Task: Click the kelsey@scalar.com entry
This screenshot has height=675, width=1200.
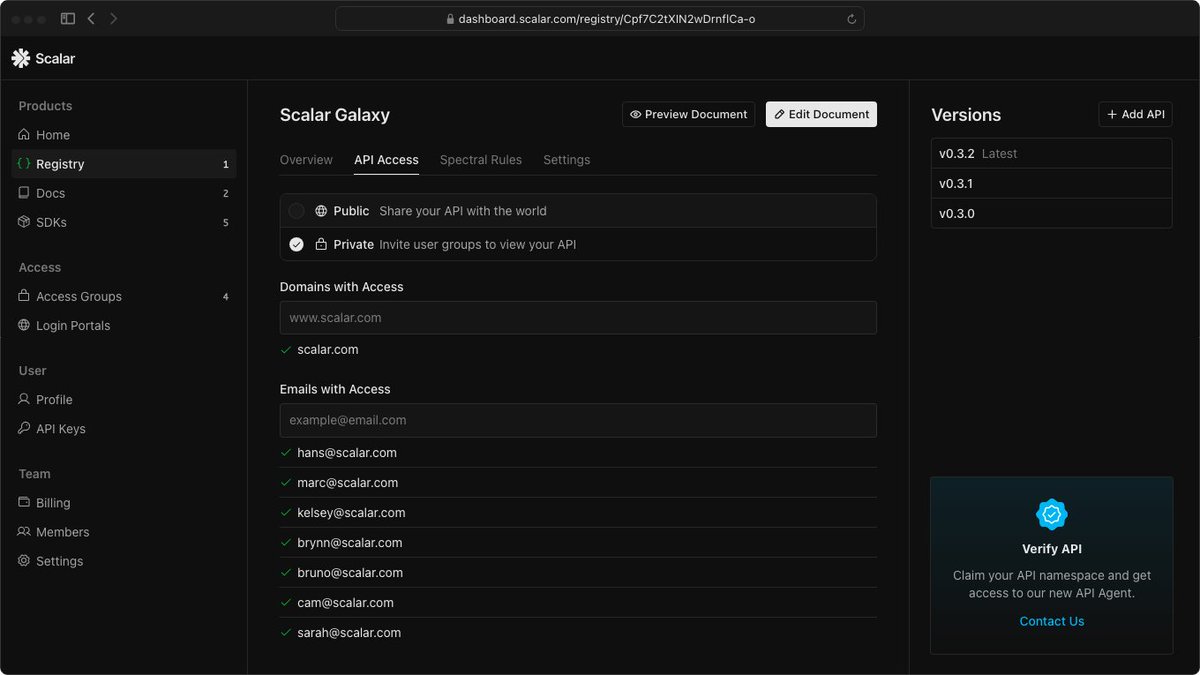Action: point(578,513)
